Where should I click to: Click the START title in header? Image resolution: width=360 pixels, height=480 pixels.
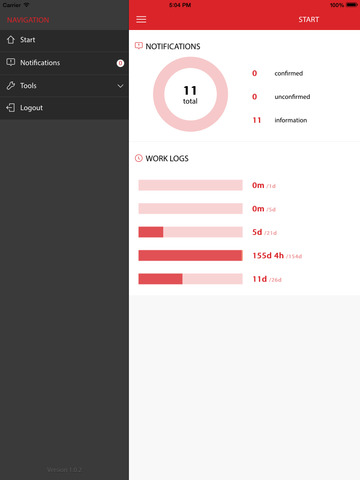coord(309,20)
